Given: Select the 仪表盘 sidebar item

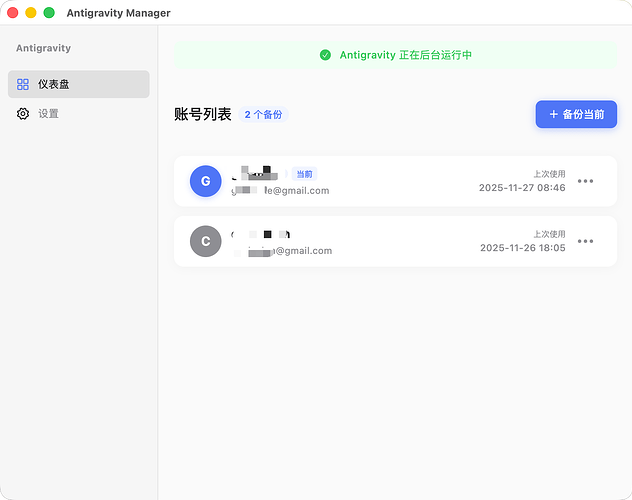Looking at the screenshot, I should 79,84.
